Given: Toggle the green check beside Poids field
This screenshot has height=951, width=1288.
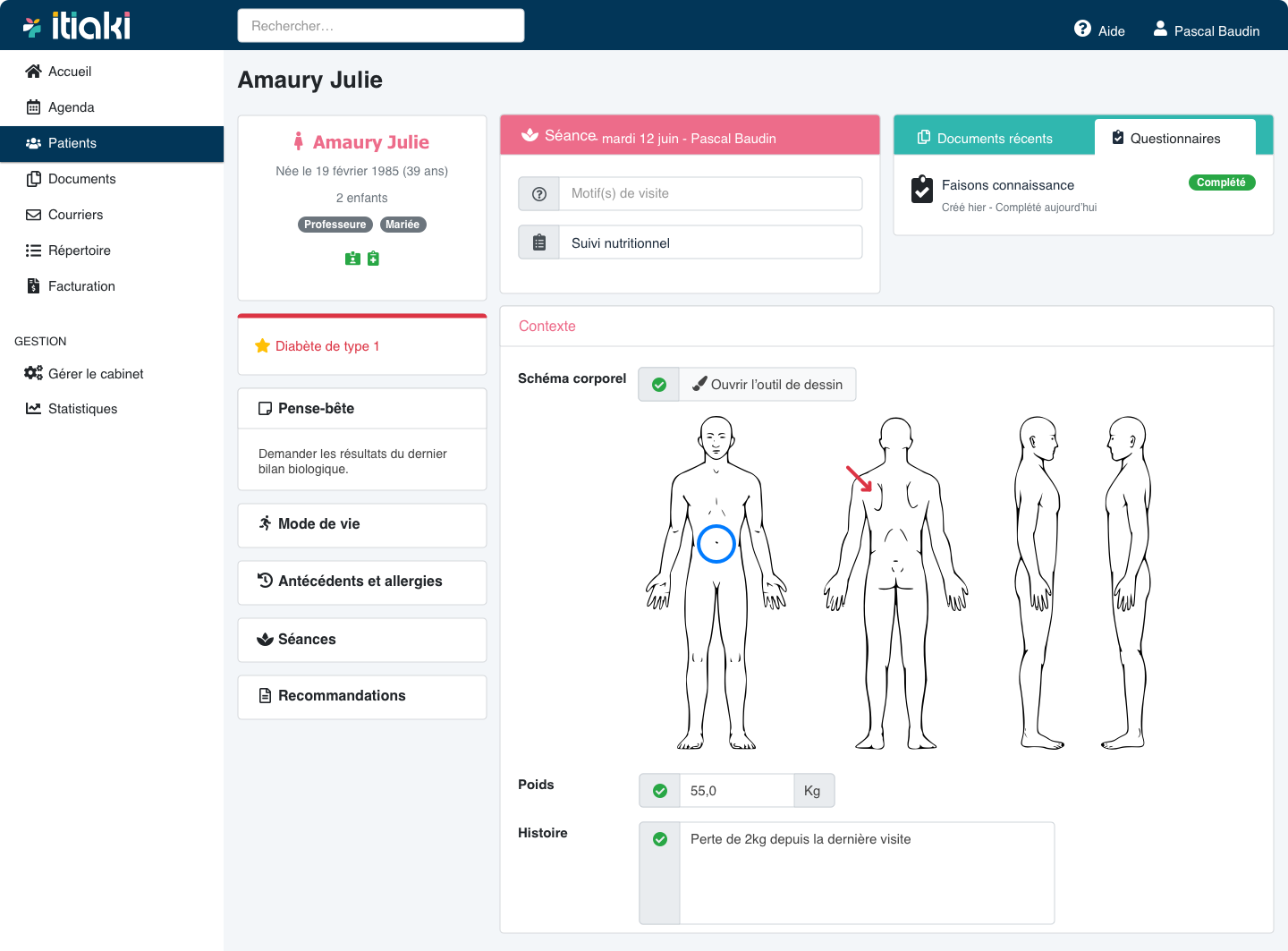Looking at the screenshot, I should (x=660, y=791).
